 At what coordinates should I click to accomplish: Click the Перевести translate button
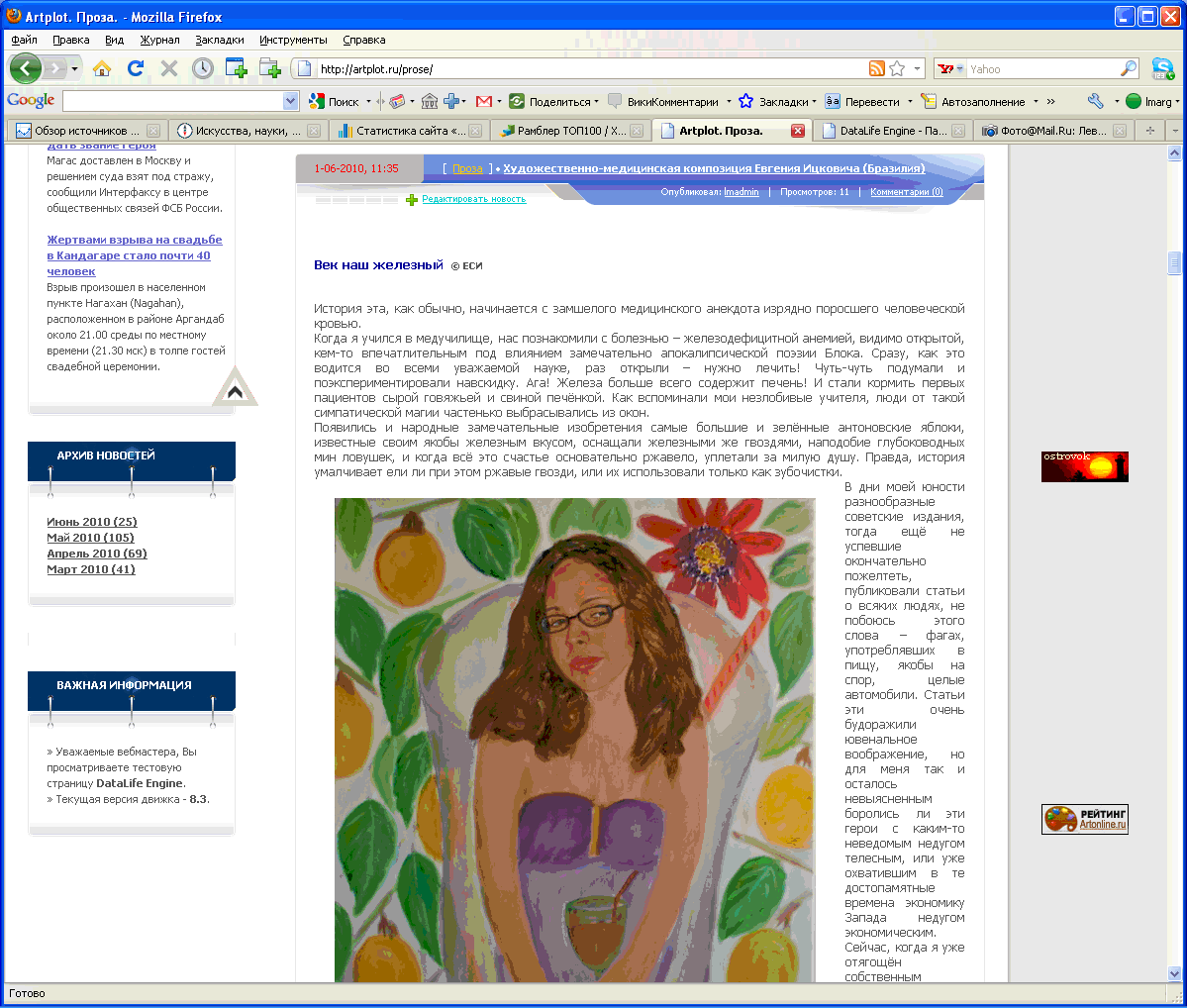(862, 101)
